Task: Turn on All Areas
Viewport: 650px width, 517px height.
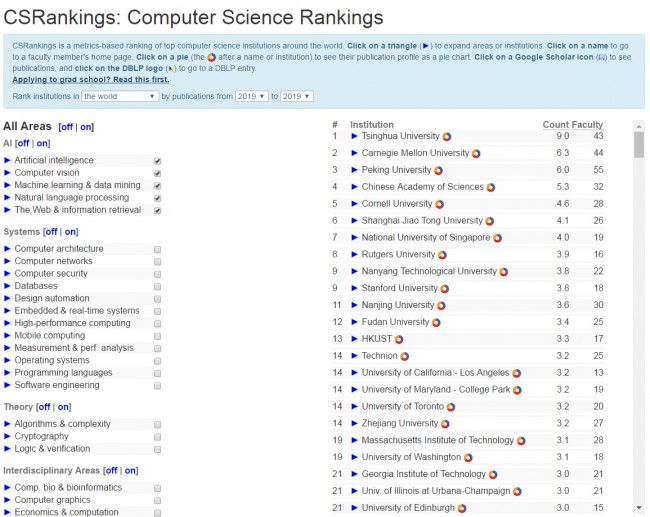Action: coord(86,127)
